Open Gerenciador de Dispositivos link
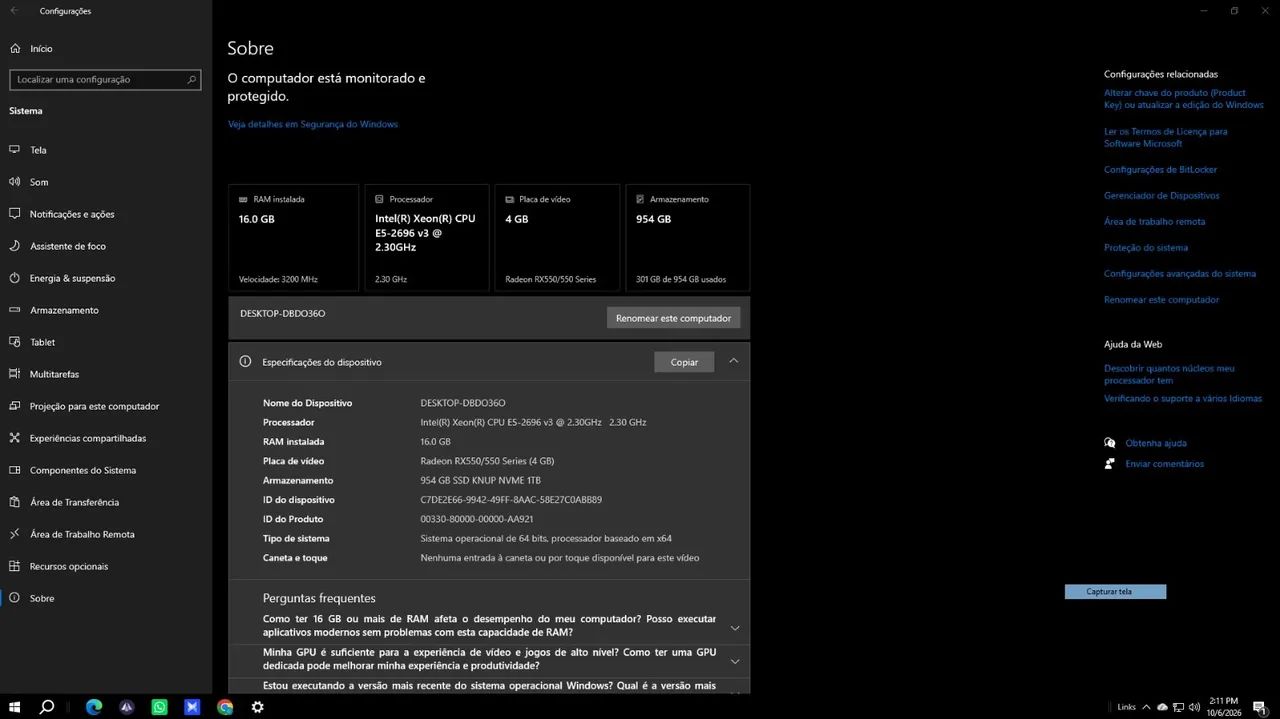 coord(1162,195)
